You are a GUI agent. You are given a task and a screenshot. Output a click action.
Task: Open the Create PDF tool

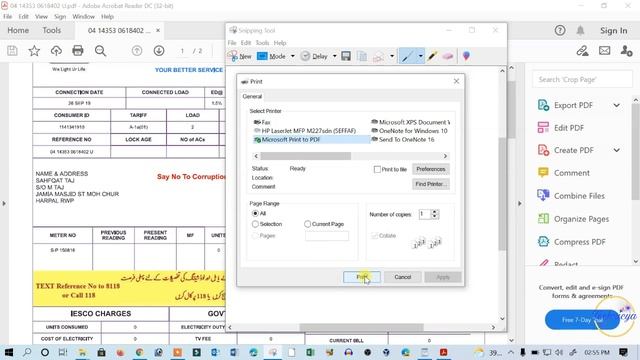point(573,150)
